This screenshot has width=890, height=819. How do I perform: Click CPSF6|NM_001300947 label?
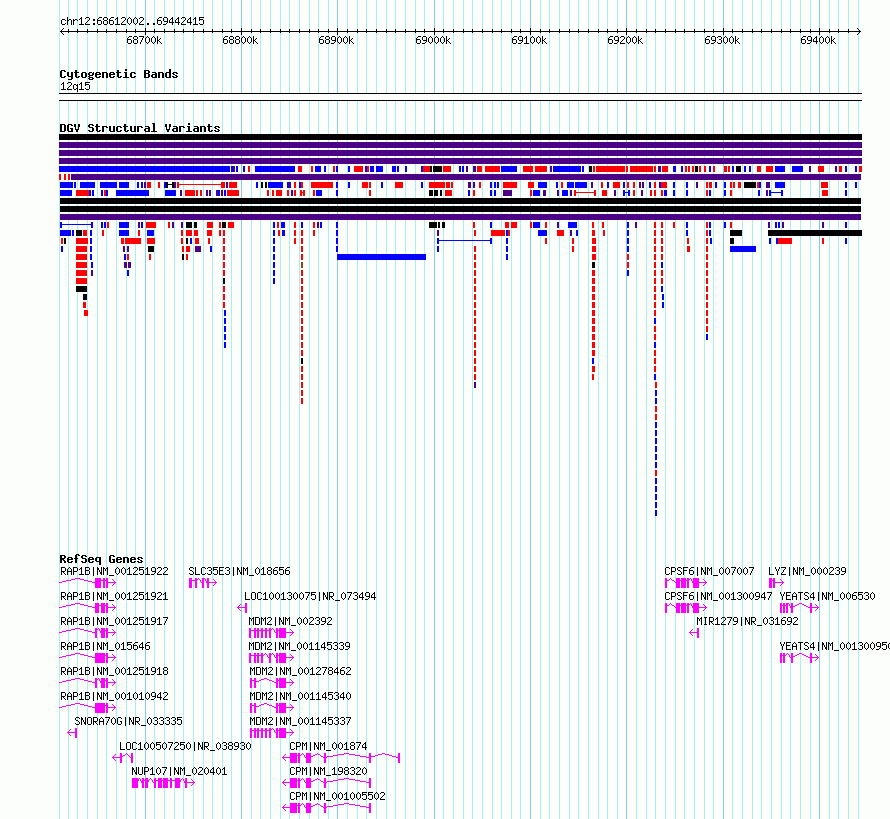[x=718, y=596]
